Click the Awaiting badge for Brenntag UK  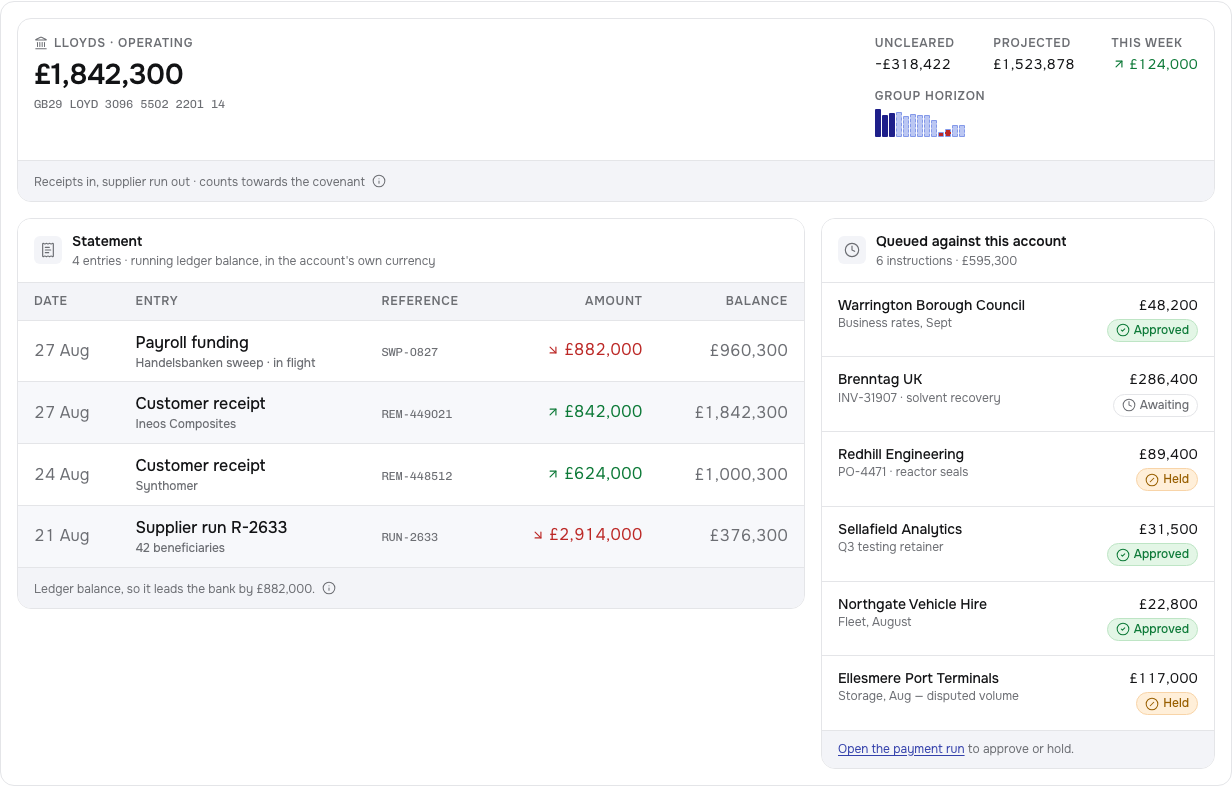(x=1155, y=405)
